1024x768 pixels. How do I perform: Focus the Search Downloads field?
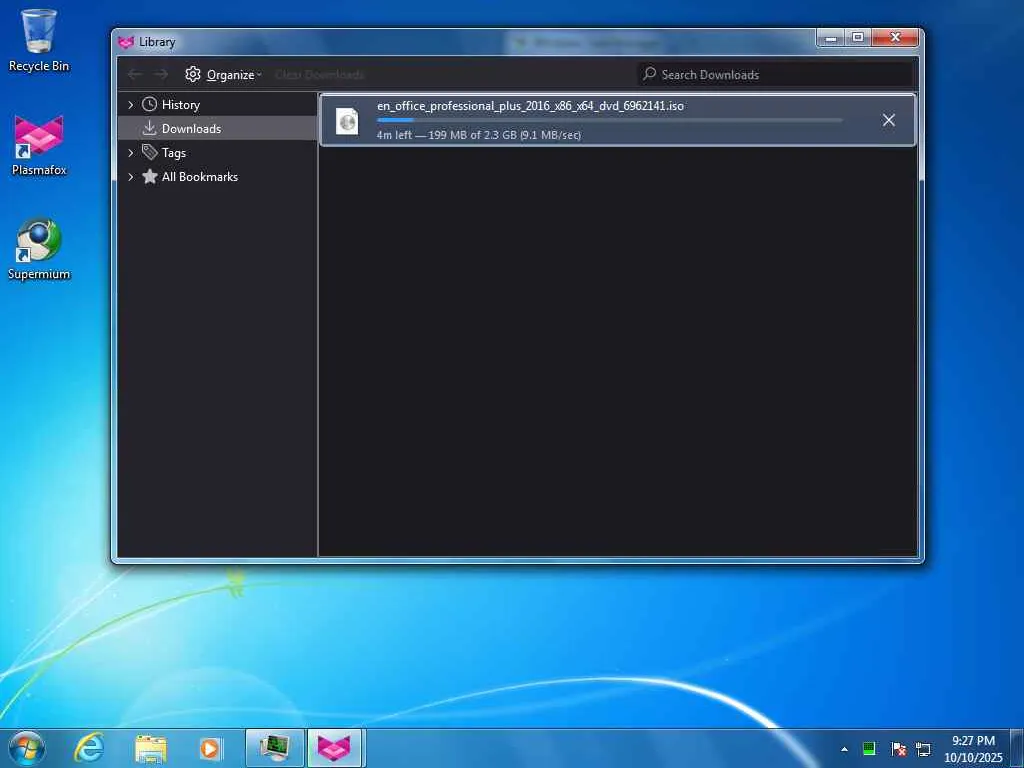(x=775, y=74)
